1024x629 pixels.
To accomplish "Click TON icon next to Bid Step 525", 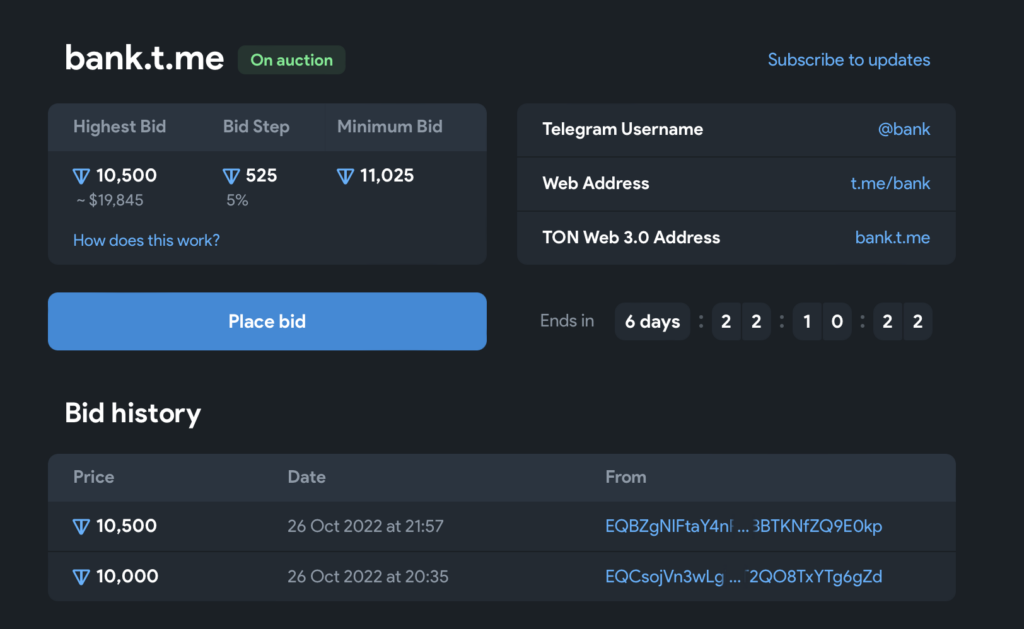I will click(231, 176).
